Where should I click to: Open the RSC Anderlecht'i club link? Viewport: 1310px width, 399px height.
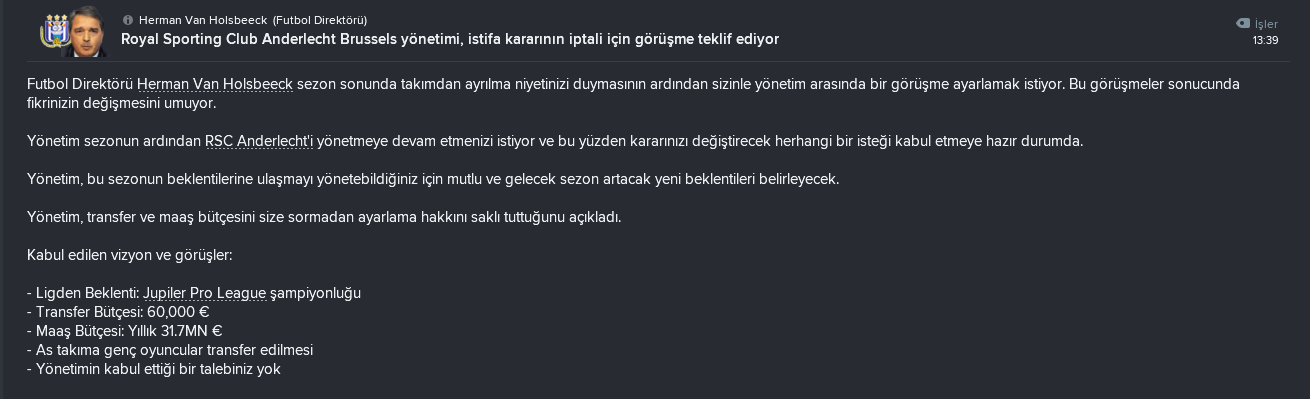(259, 141)
